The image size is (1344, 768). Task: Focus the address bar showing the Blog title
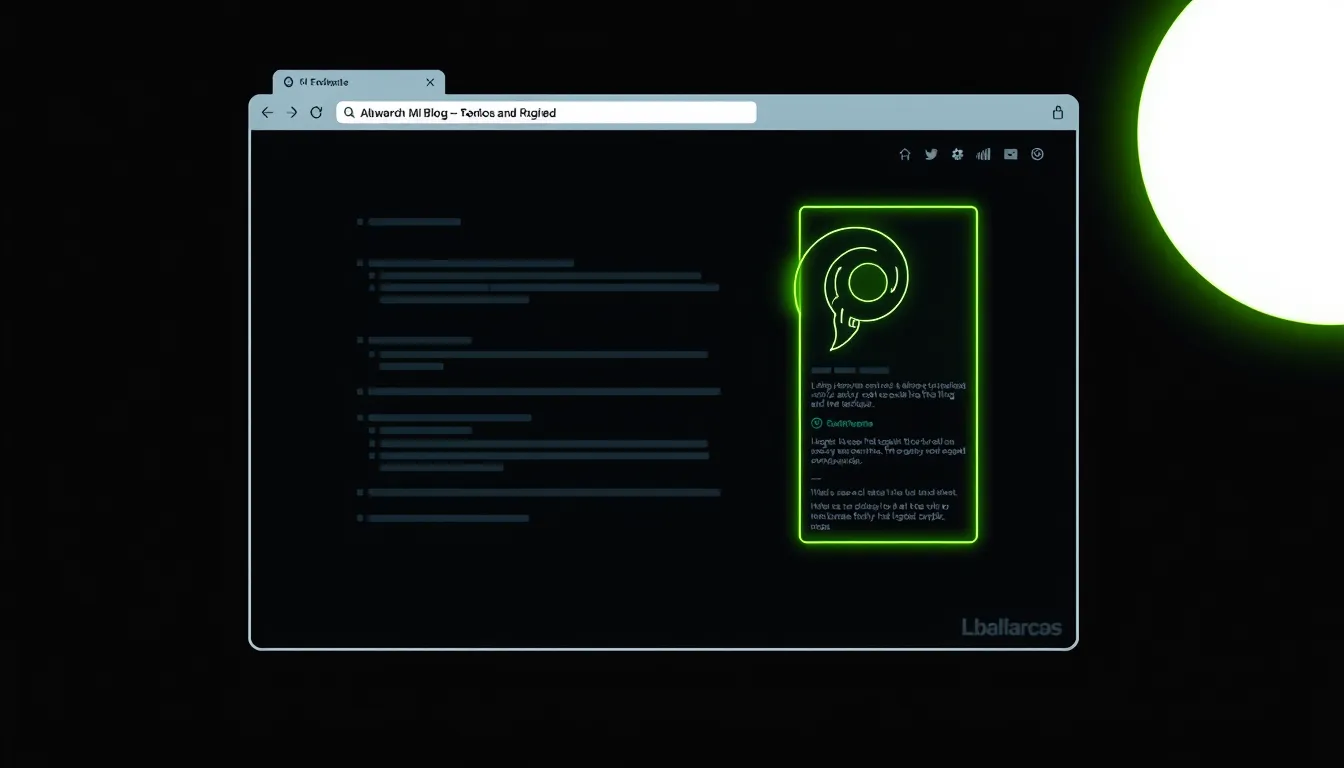coord(546,113)
